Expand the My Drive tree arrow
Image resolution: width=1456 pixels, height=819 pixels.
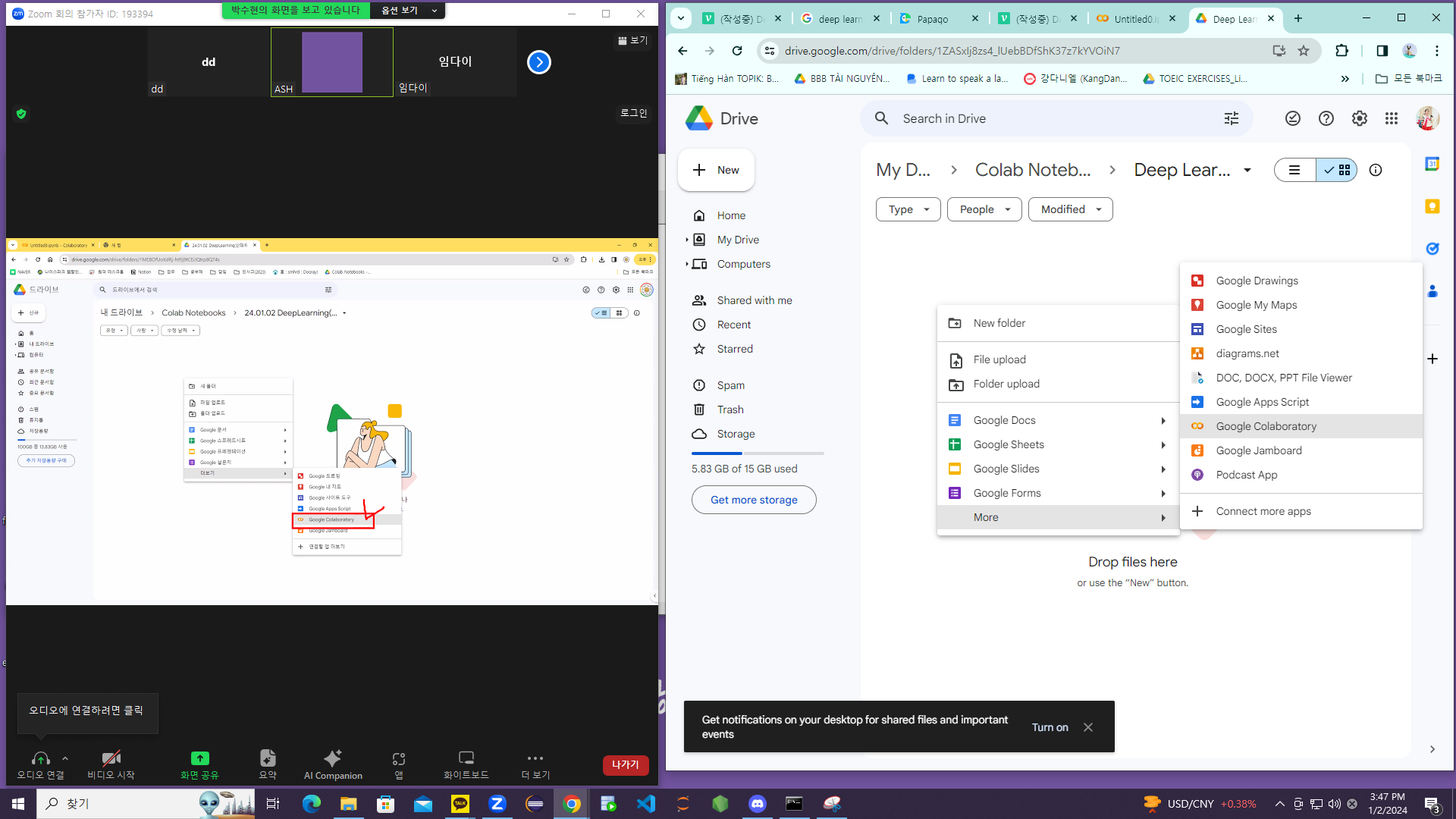(687, 240)
